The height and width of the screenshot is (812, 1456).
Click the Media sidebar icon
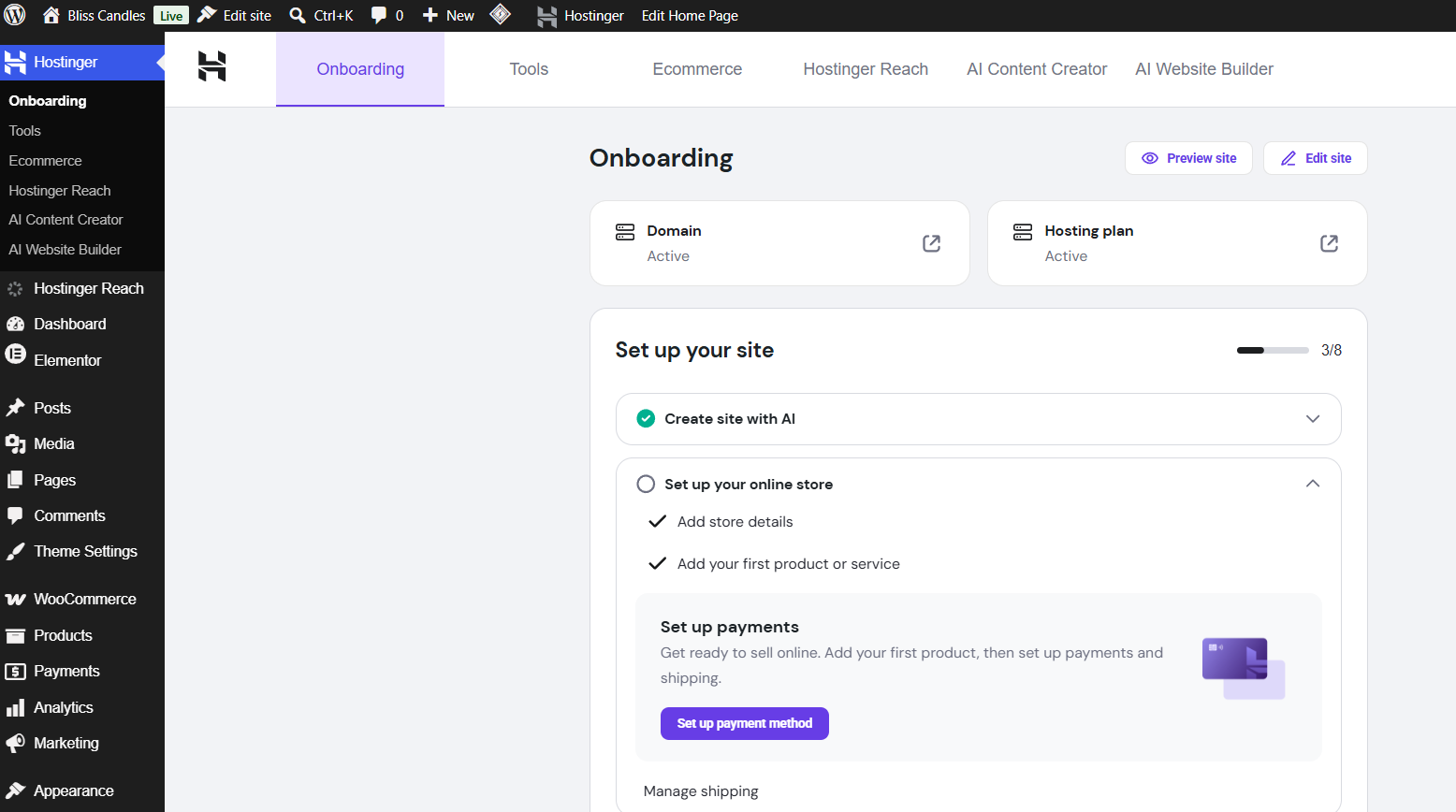(x=15, y=444)
